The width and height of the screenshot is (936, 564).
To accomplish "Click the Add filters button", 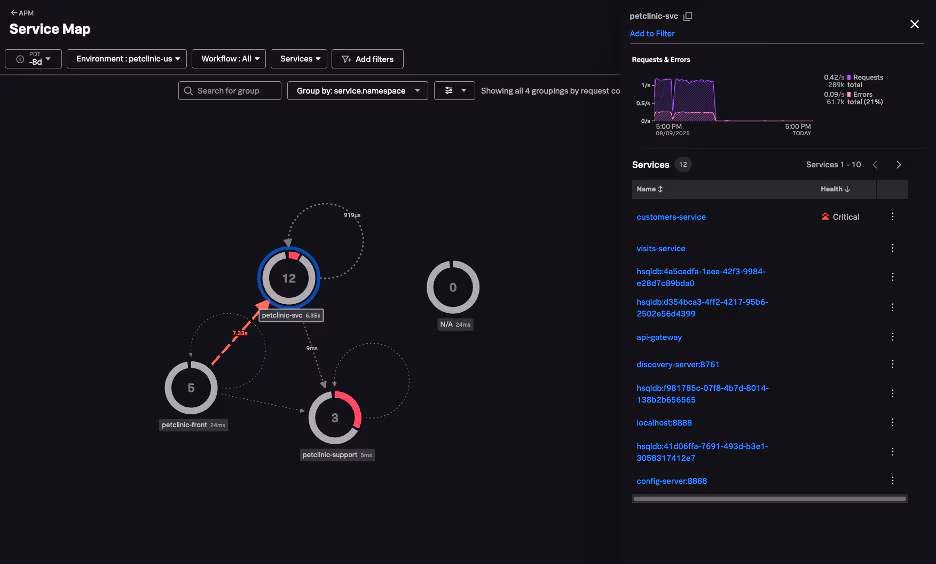I will click(368, 59).
